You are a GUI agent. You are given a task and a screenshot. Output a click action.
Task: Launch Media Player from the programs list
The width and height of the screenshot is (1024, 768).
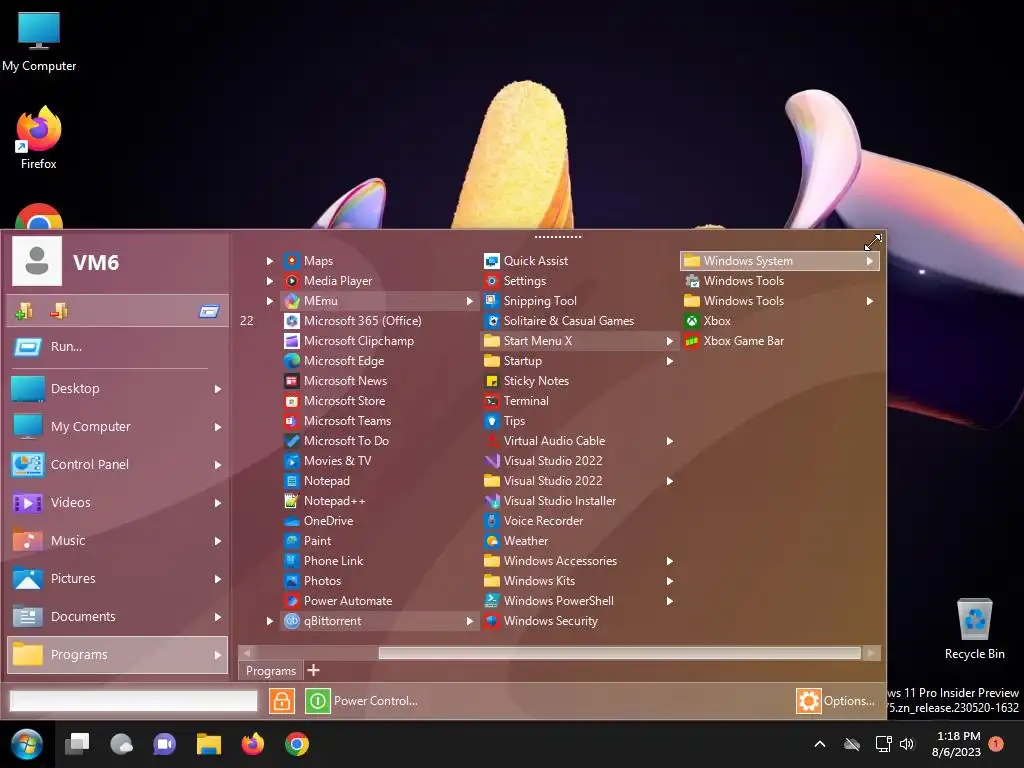[337, 281]
